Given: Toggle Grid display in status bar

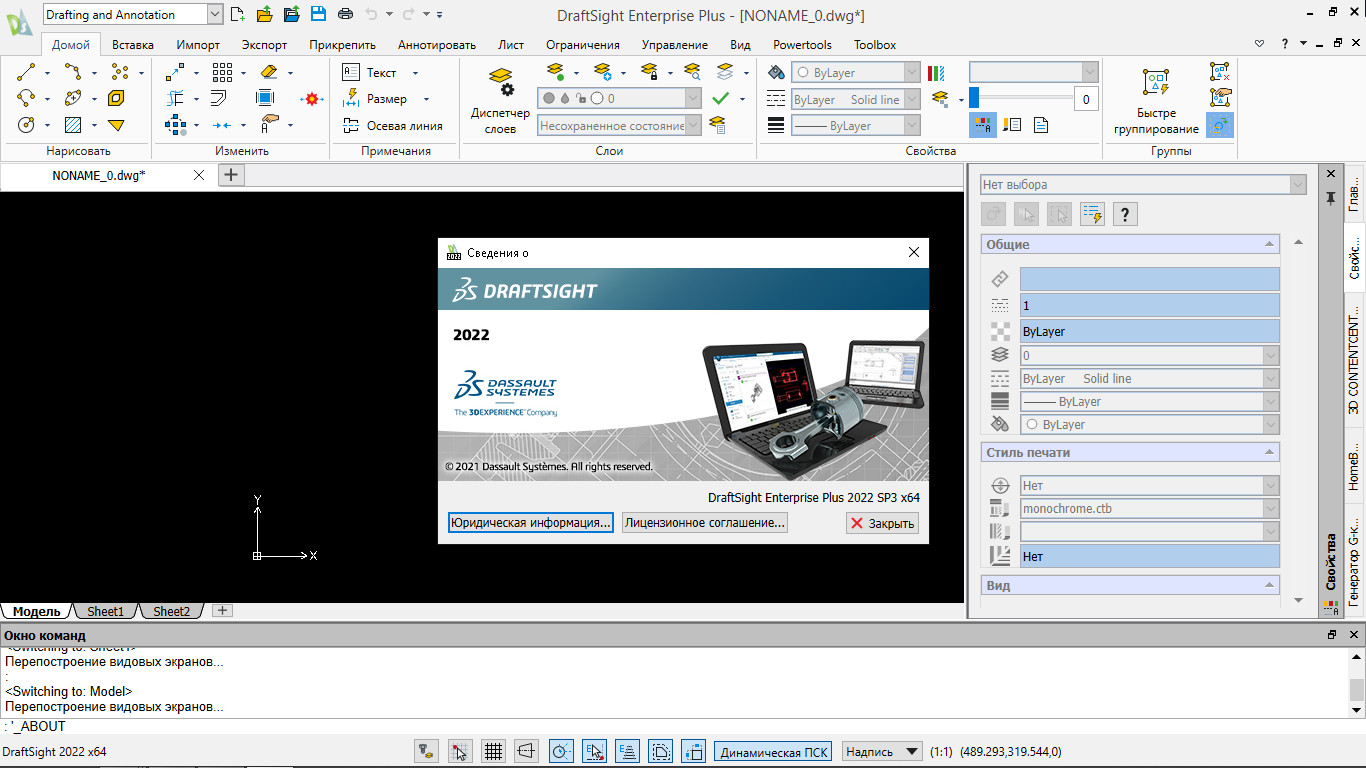Looking at the screenshot, I should [x=493, y=751].
